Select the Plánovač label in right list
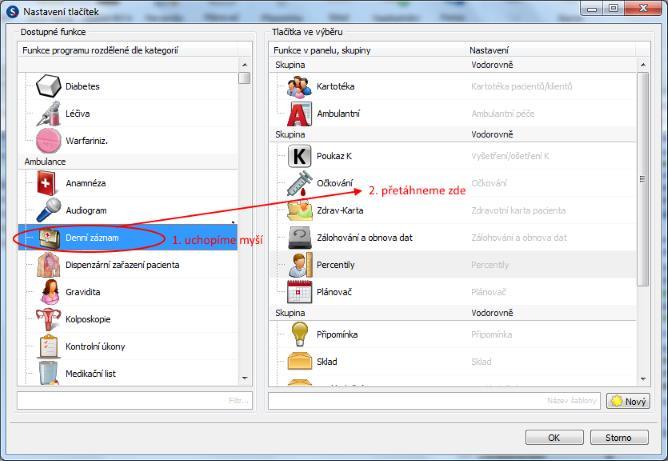Viewport: 668px width, 461px height. pos(334,292)
